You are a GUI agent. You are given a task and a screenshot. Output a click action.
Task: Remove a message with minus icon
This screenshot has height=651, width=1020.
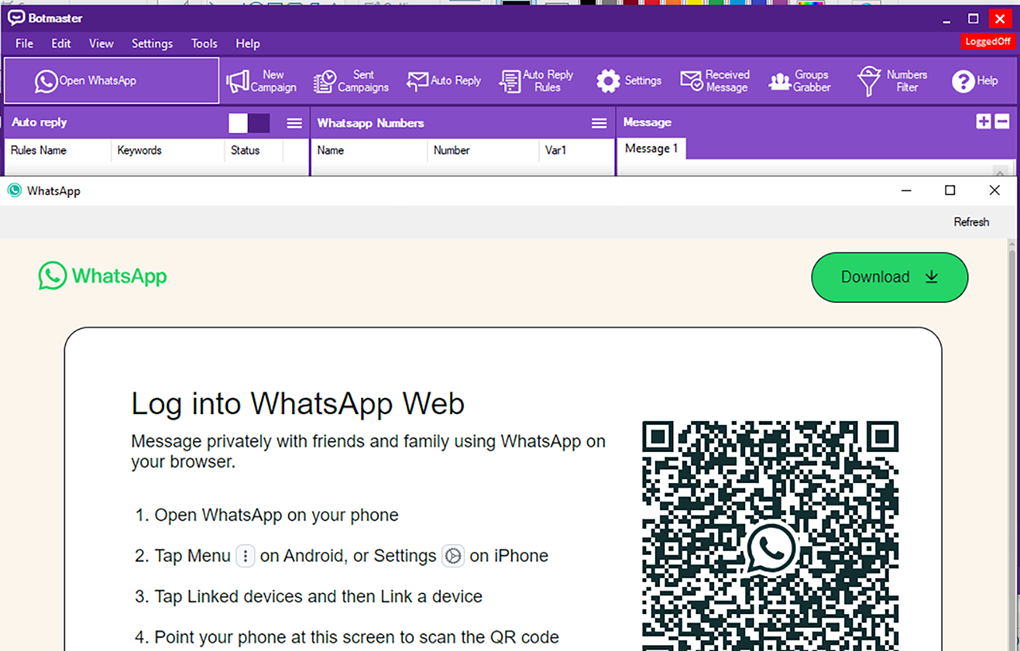[x=1002, y=121]
